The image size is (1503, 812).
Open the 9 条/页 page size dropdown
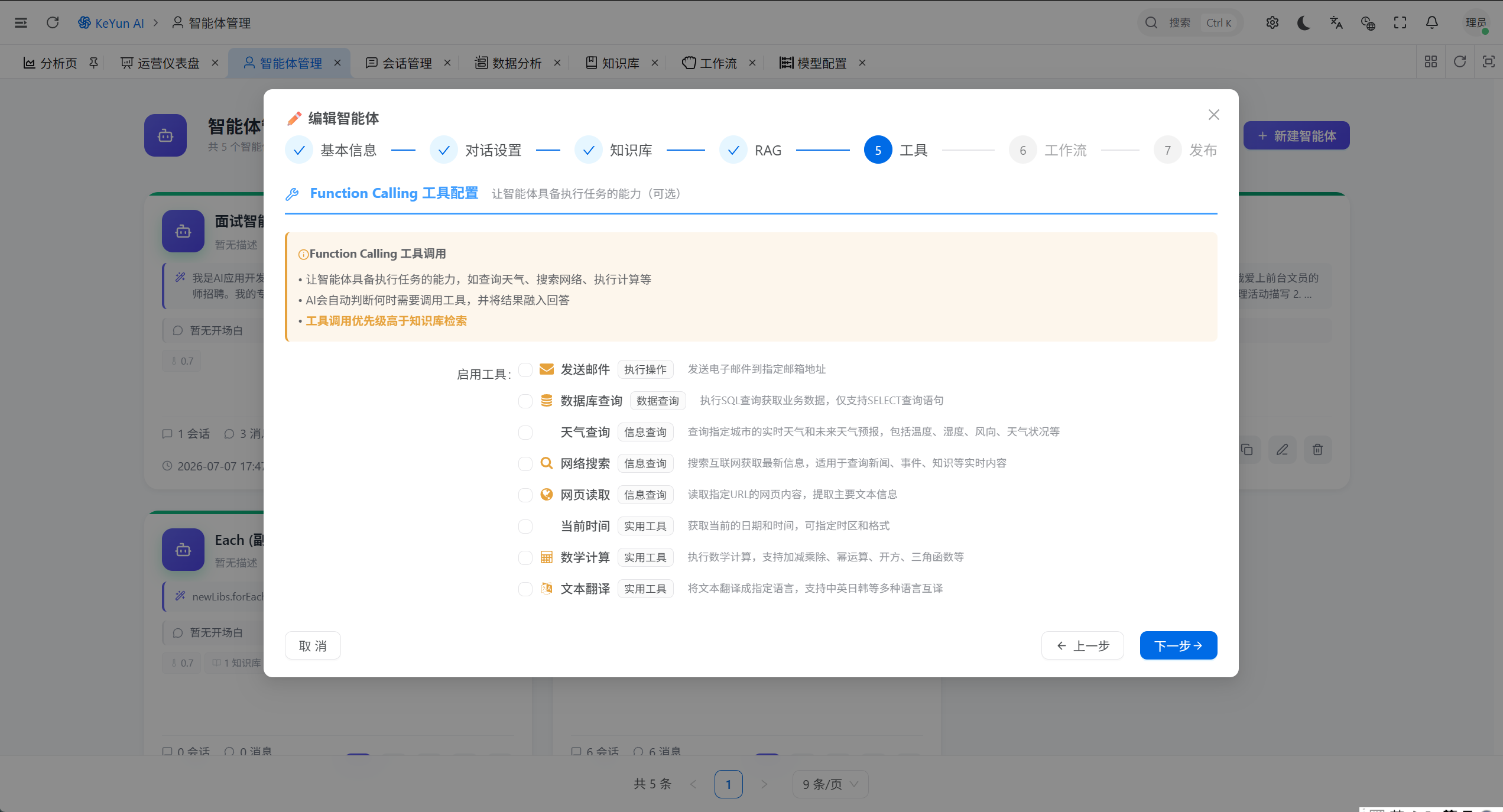click(x=830, y=784)
